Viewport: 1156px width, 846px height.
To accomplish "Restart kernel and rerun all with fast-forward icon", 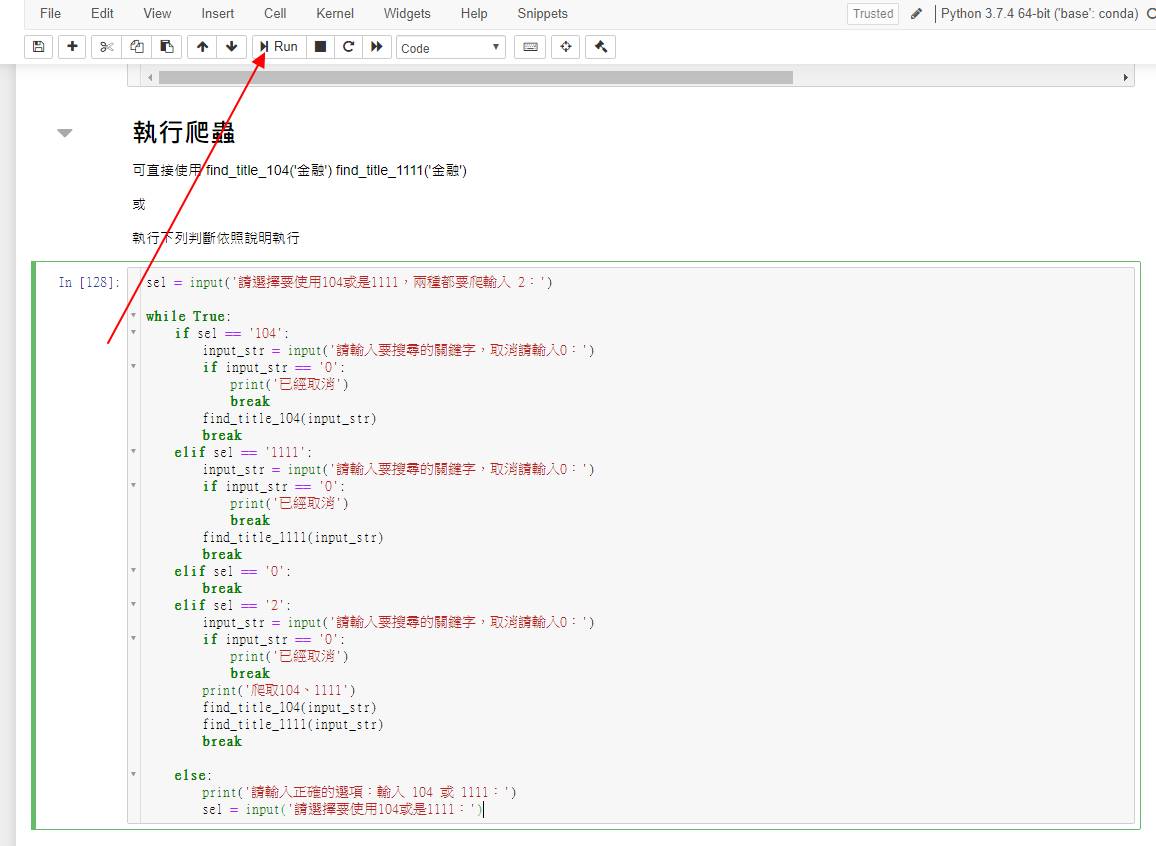I will [x=377, y=47].
